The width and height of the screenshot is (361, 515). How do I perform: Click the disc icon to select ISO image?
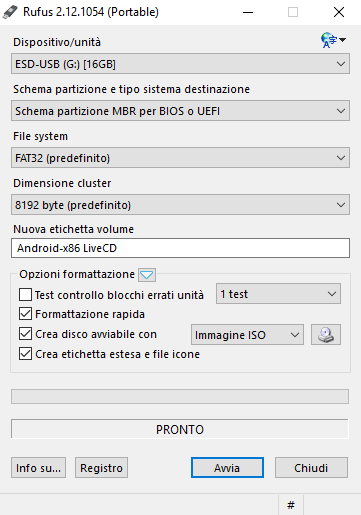coord(326,334)
